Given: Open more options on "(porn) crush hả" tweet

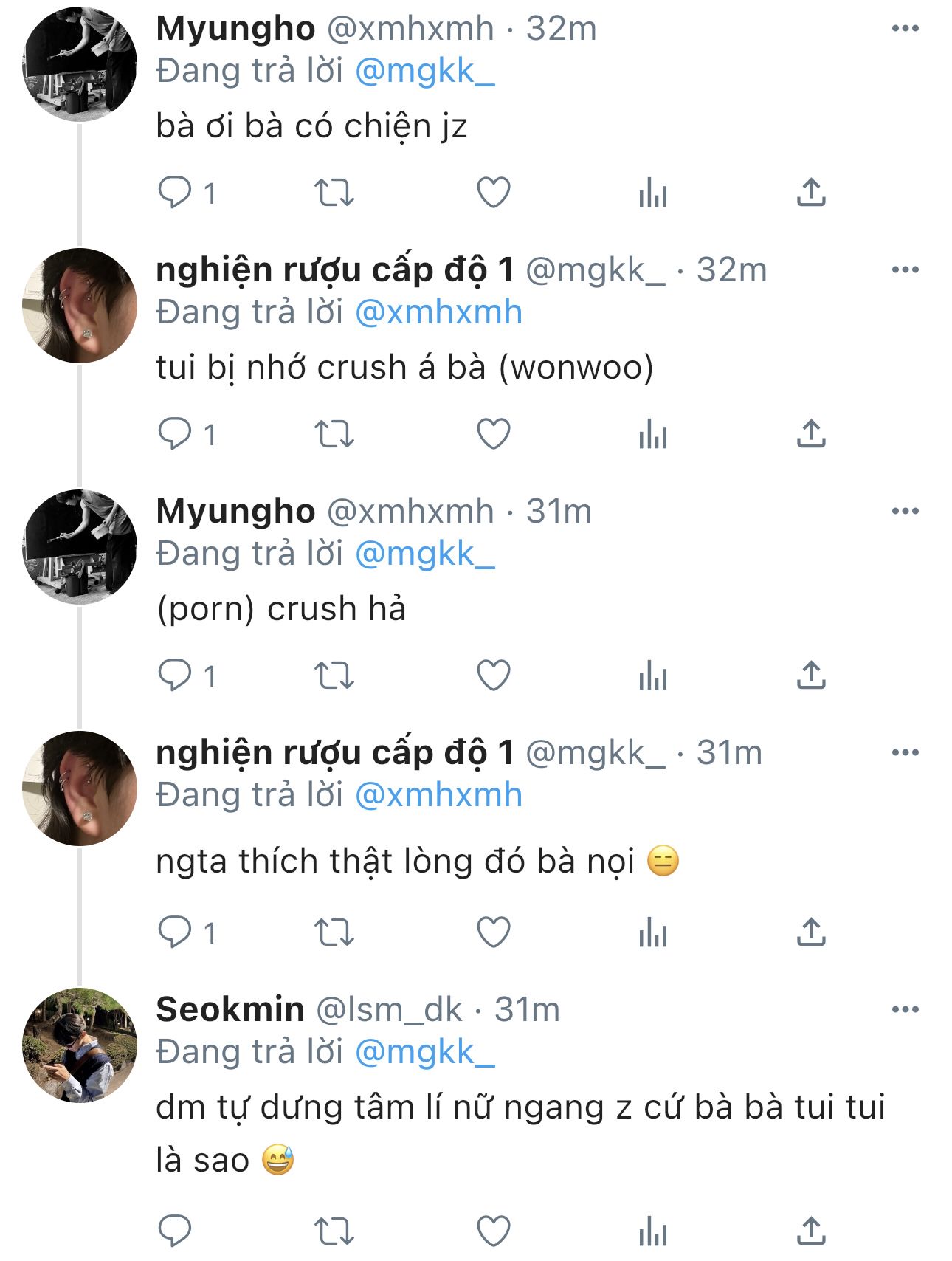Looking at the screenshot, I should pos(905,511).
